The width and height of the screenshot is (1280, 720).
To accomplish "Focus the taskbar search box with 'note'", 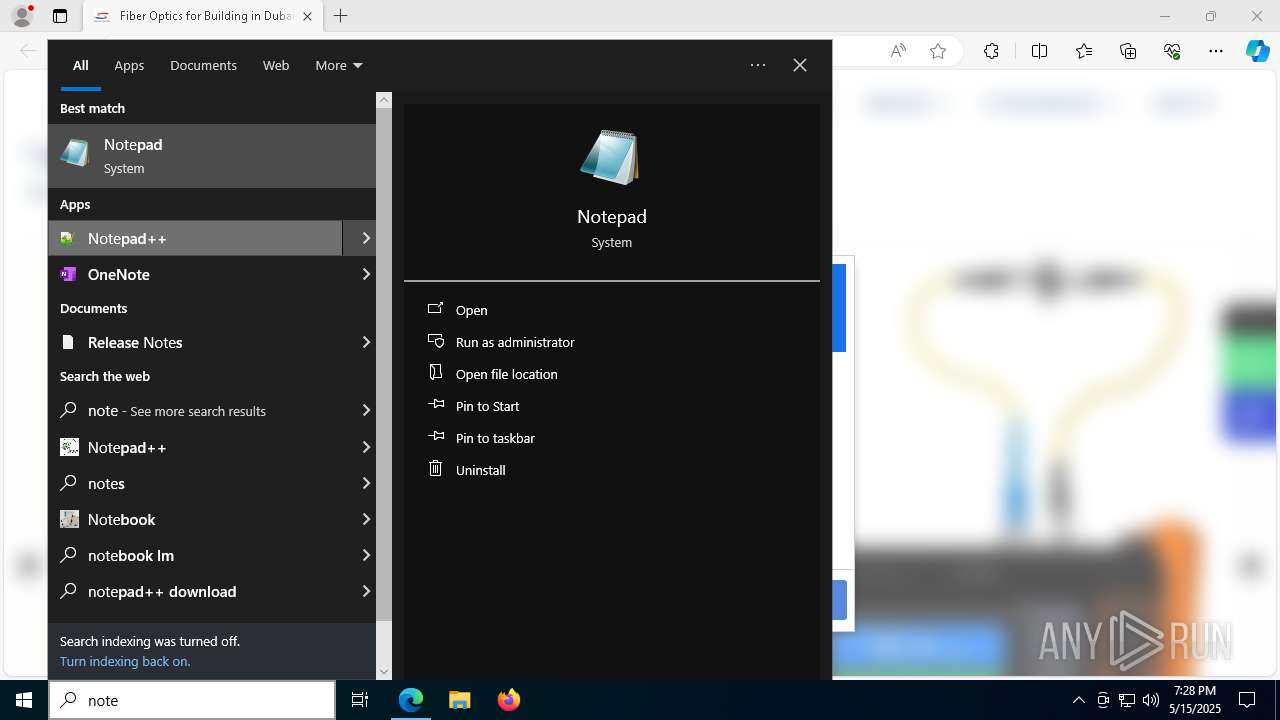I will 192,700.
